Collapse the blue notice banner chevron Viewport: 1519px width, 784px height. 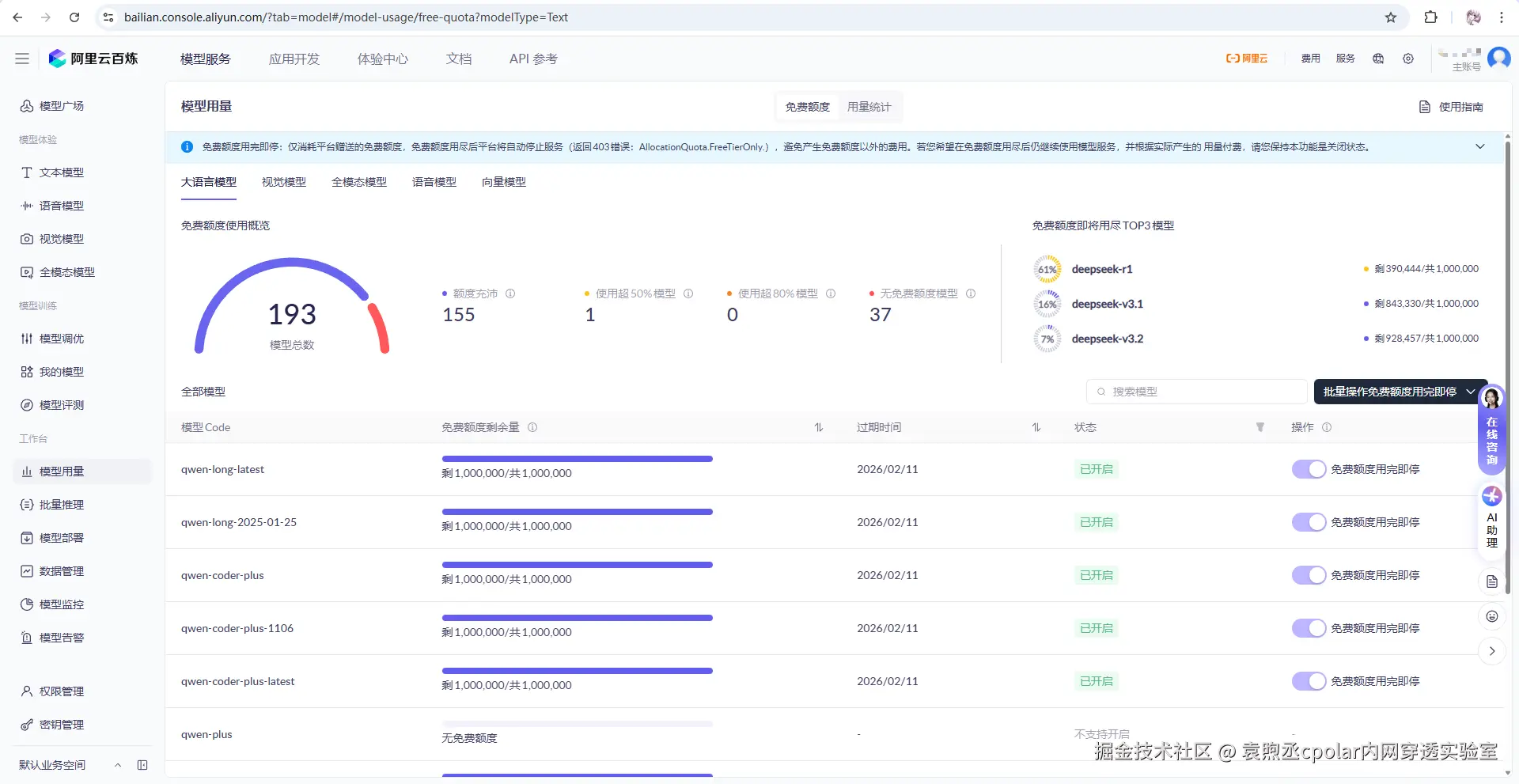[1480, 146]
